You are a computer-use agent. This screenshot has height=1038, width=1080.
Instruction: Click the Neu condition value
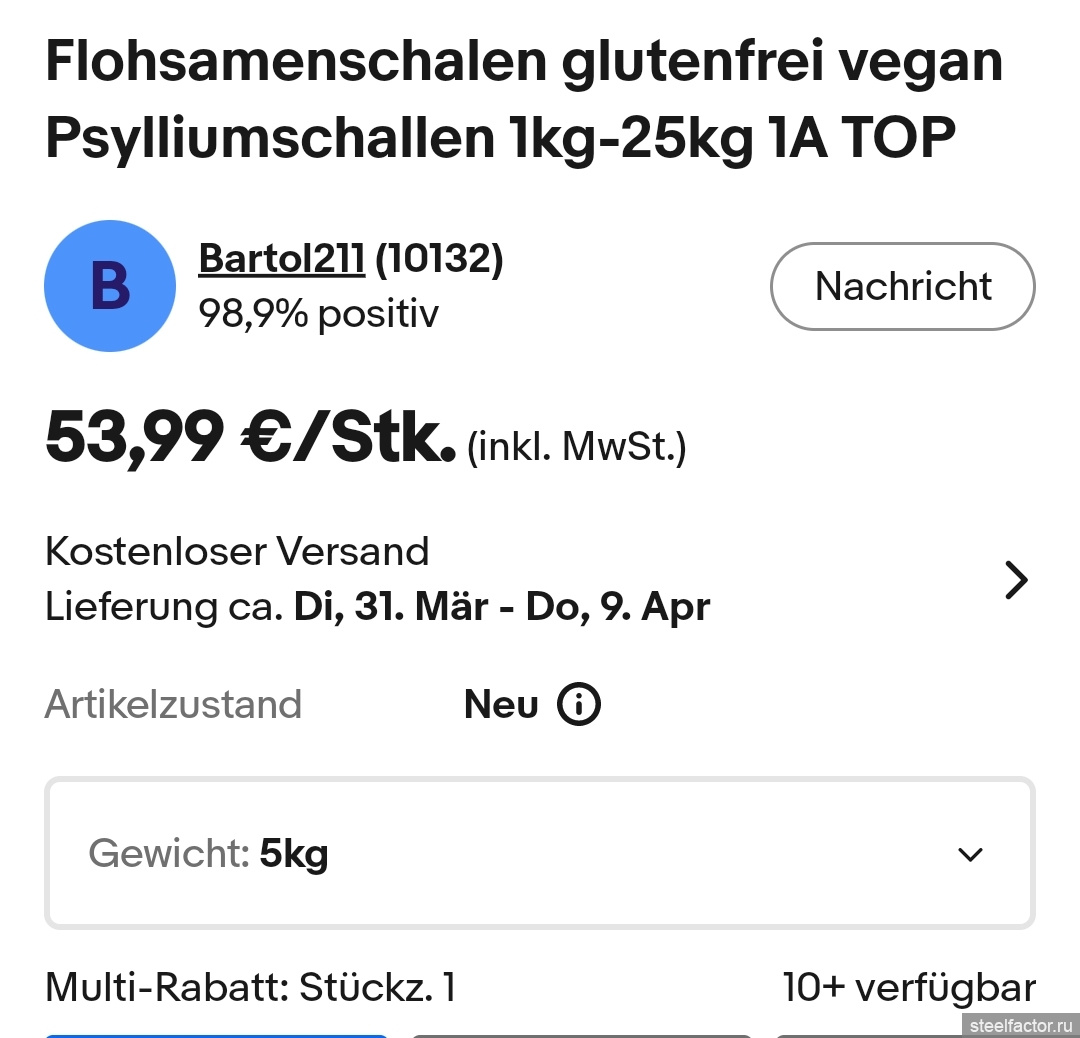(x=501, y=705)
